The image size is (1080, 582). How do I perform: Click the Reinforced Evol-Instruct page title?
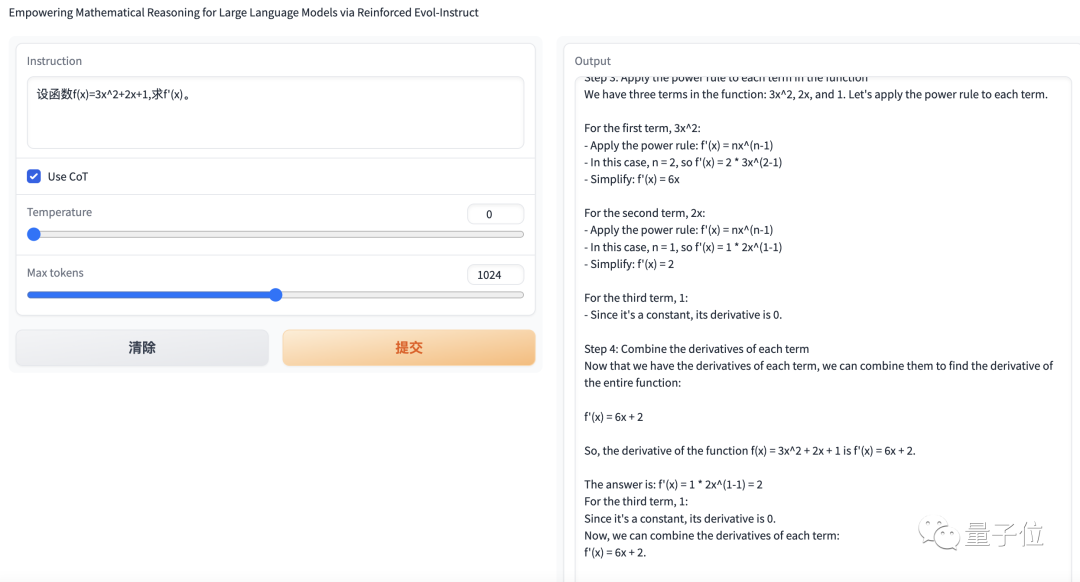244,13
